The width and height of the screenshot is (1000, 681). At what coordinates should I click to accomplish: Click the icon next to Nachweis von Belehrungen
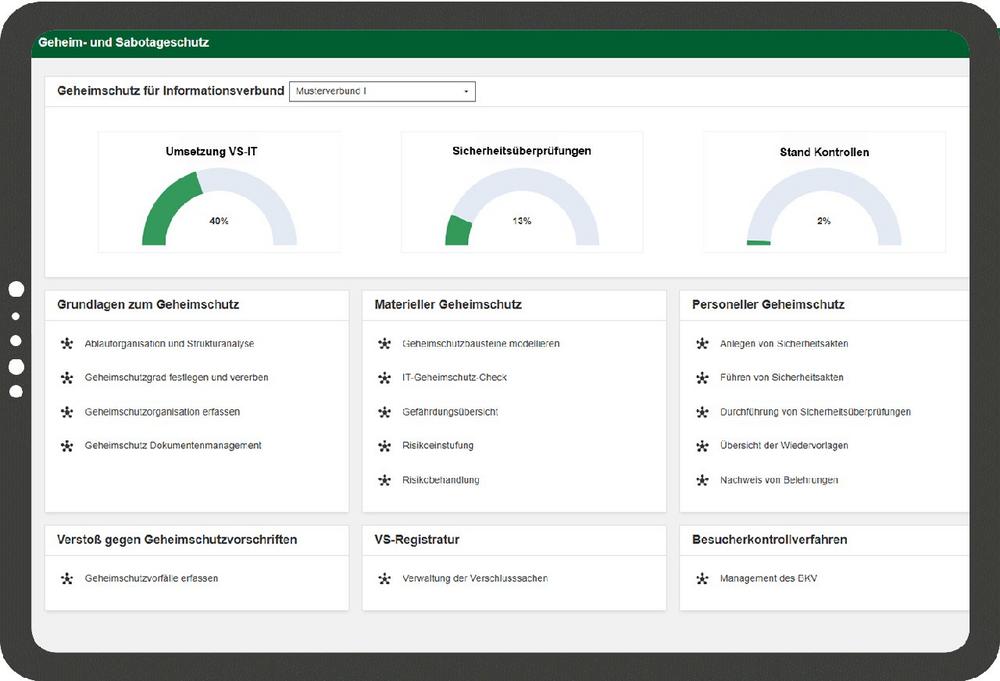pos(702,480)
